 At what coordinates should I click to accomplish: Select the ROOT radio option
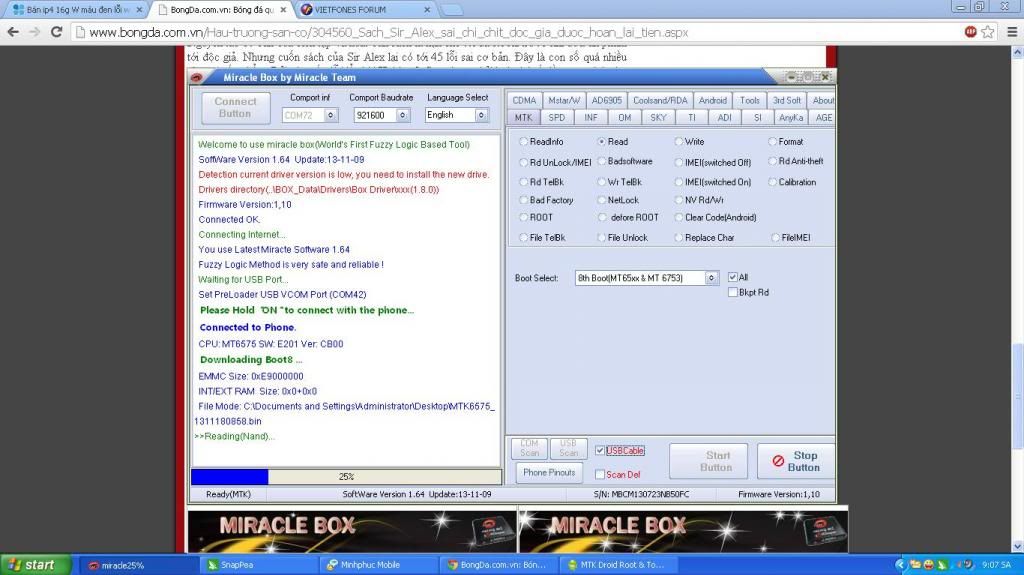pos(523,218)
